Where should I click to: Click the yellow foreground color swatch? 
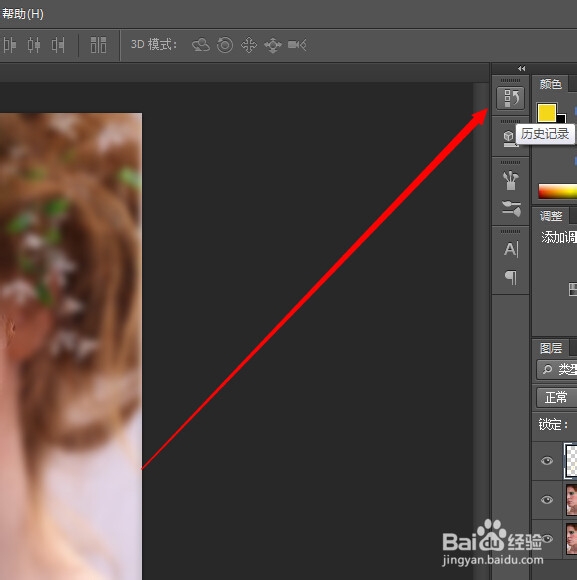click(547, 113)
